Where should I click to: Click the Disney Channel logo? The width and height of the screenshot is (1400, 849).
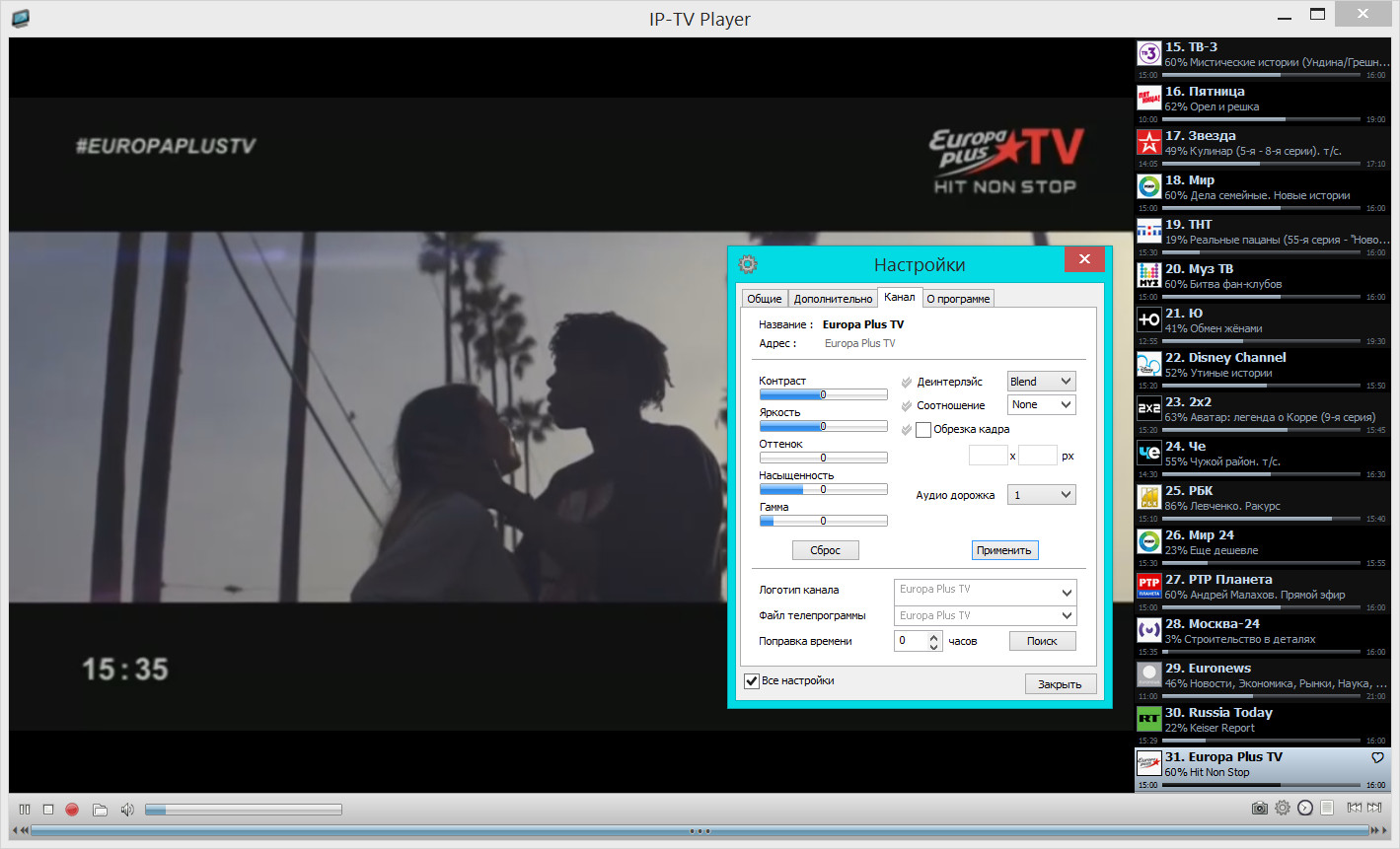click(1148, 364)
